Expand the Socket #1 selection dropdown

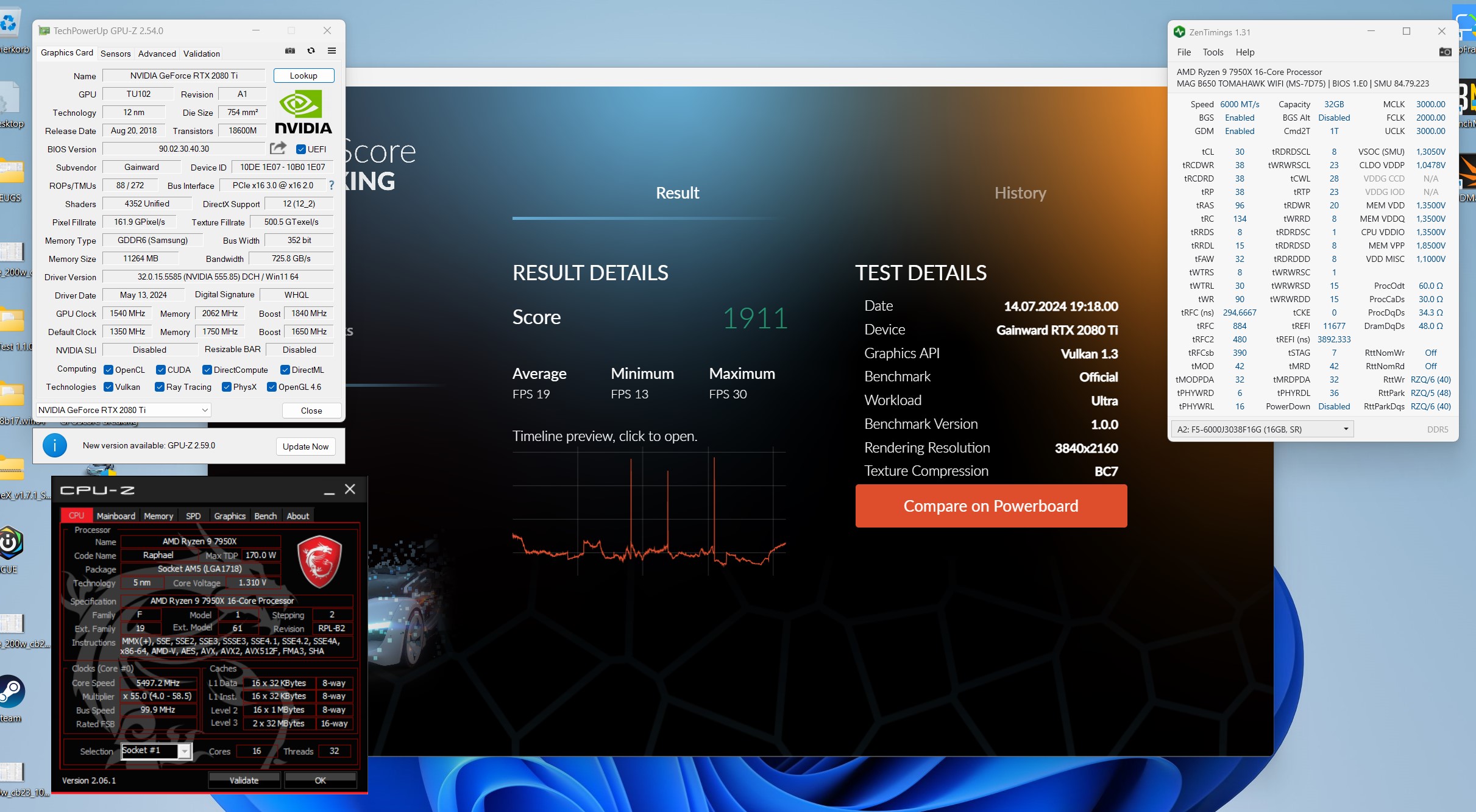[185, 752]
